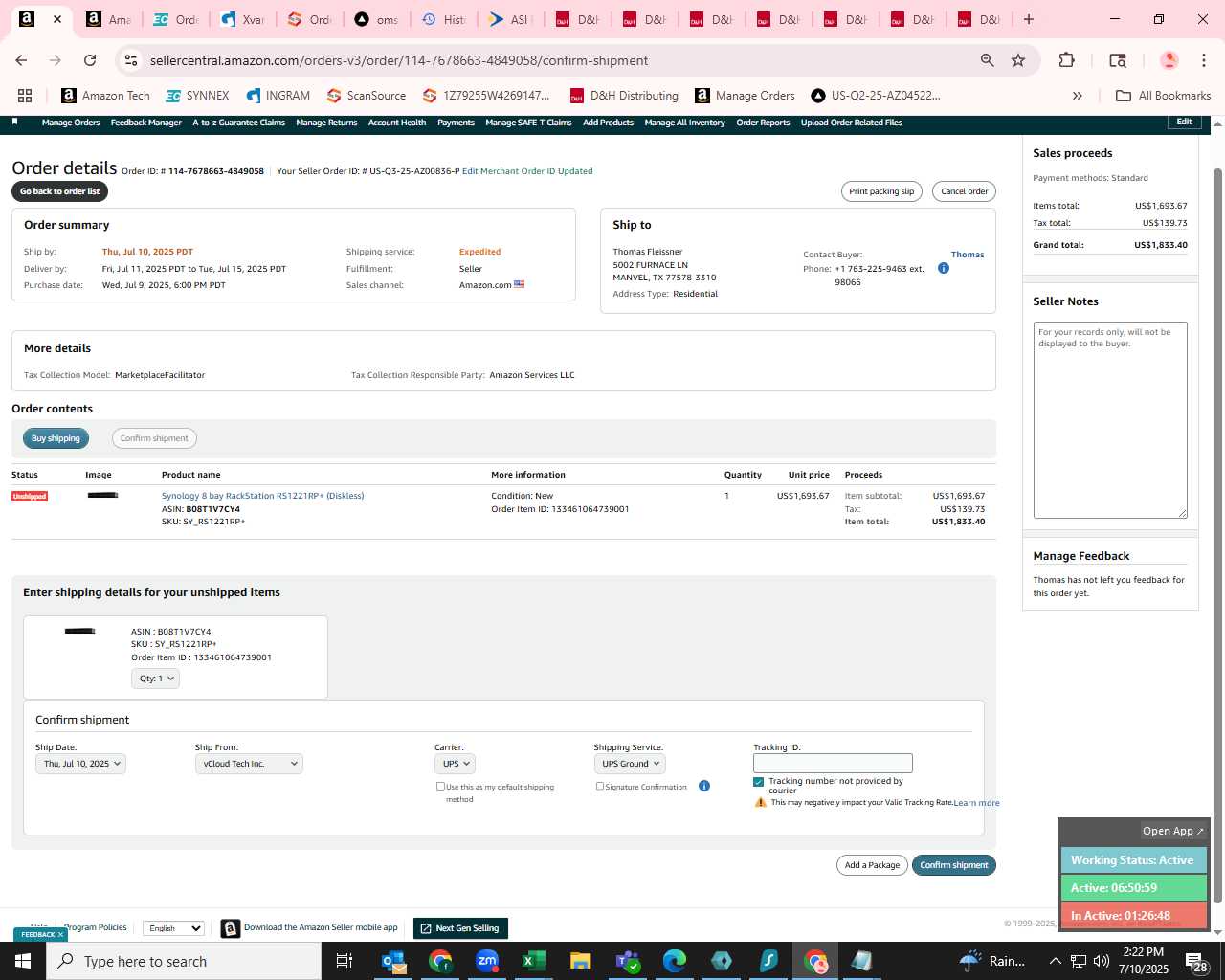1225x980 pixels.
Task: Bookmark this page with the star icon
Action: click(1018, 60)
